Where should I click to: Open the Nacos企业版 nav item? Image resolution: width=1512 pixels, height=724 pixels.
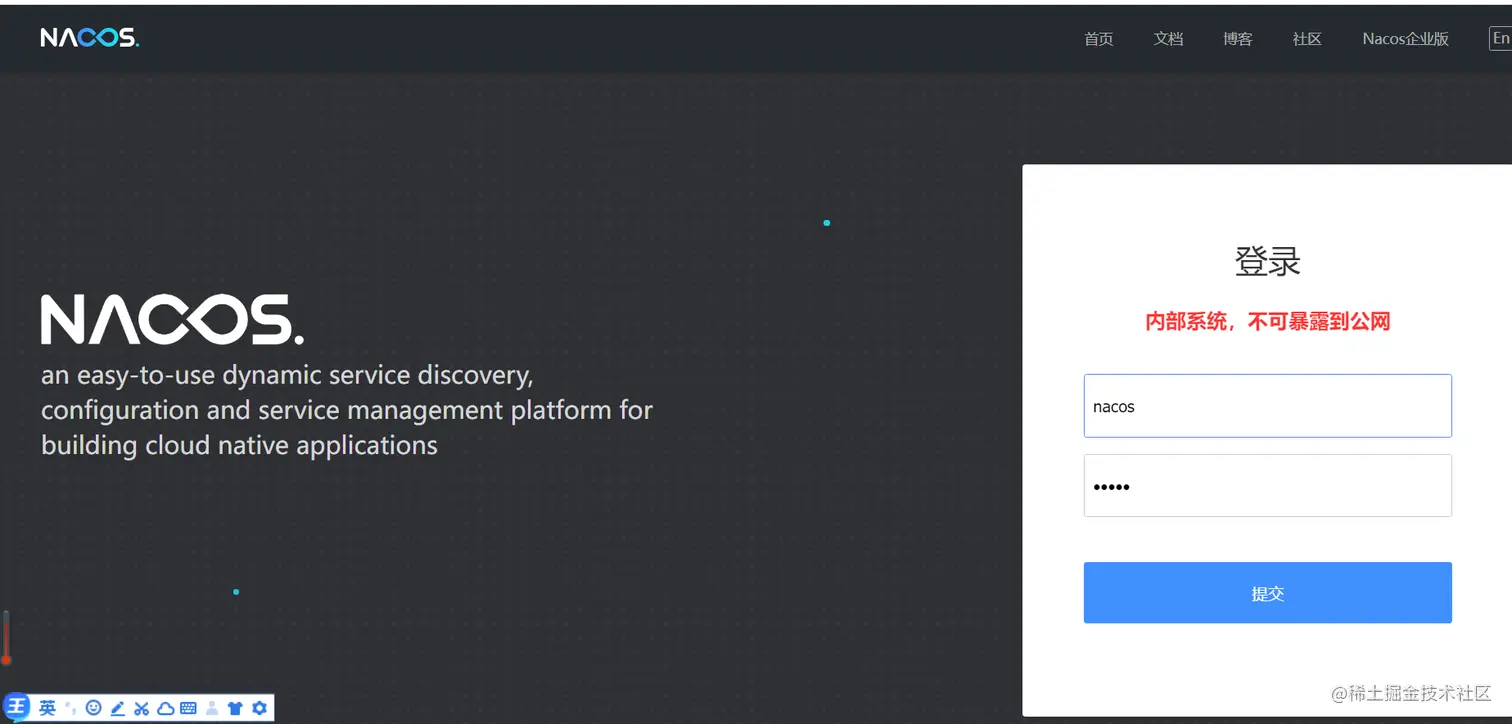[x=1405, y=39]
